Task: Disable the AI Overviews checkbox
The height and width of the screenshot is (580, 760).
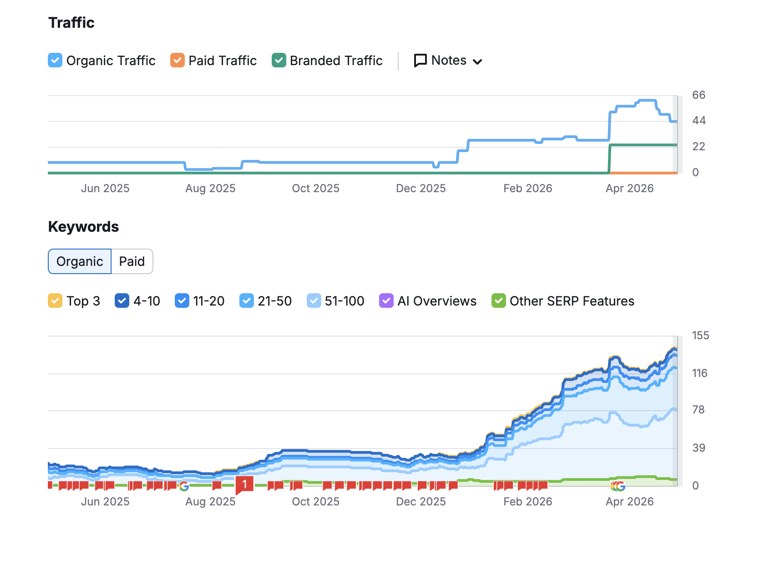Action: click(386, 301)
